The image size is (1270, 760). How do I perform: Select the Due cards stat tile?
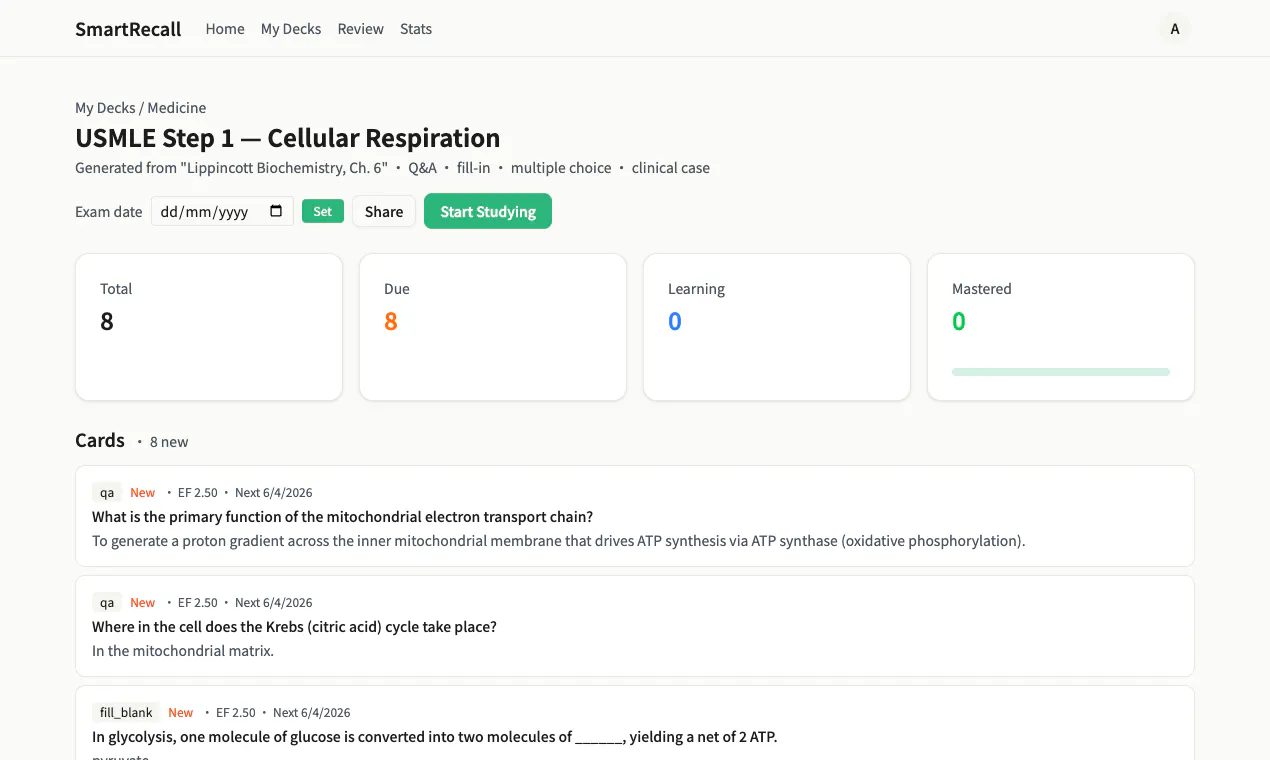click(x=493, y=327)
